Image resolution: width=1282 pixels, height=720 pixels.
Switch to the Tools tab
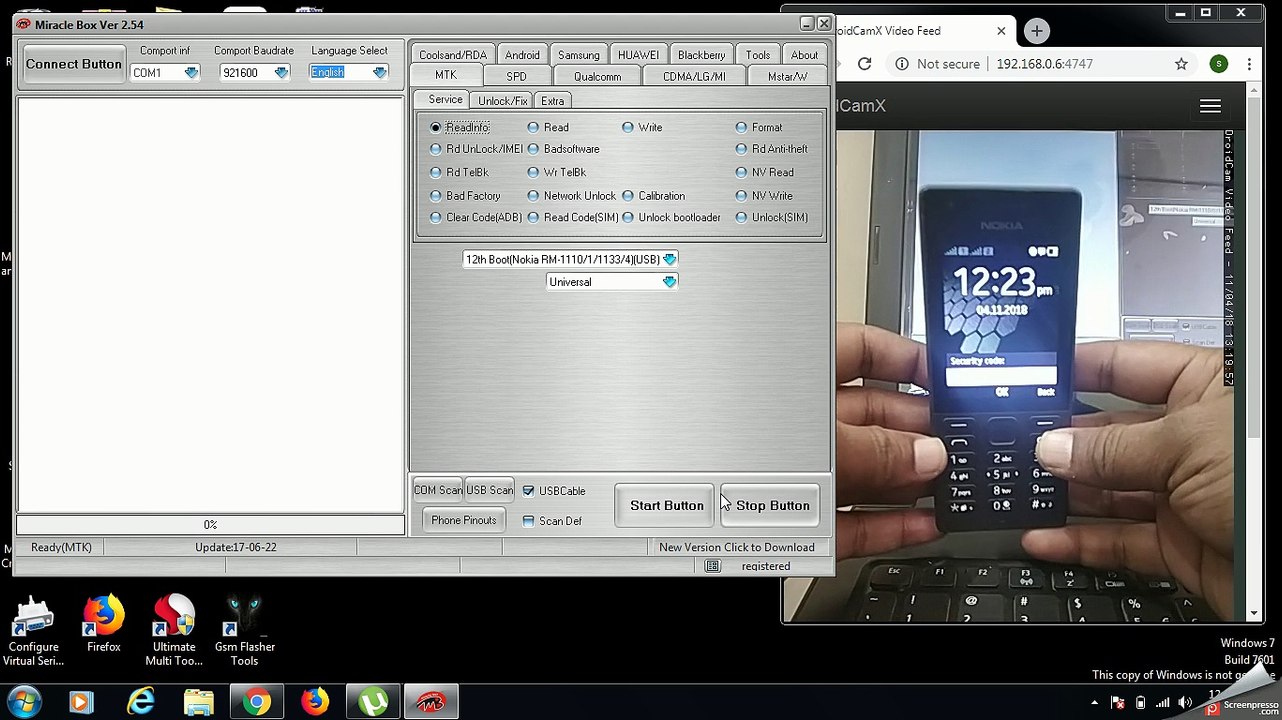tap(758, 55)
